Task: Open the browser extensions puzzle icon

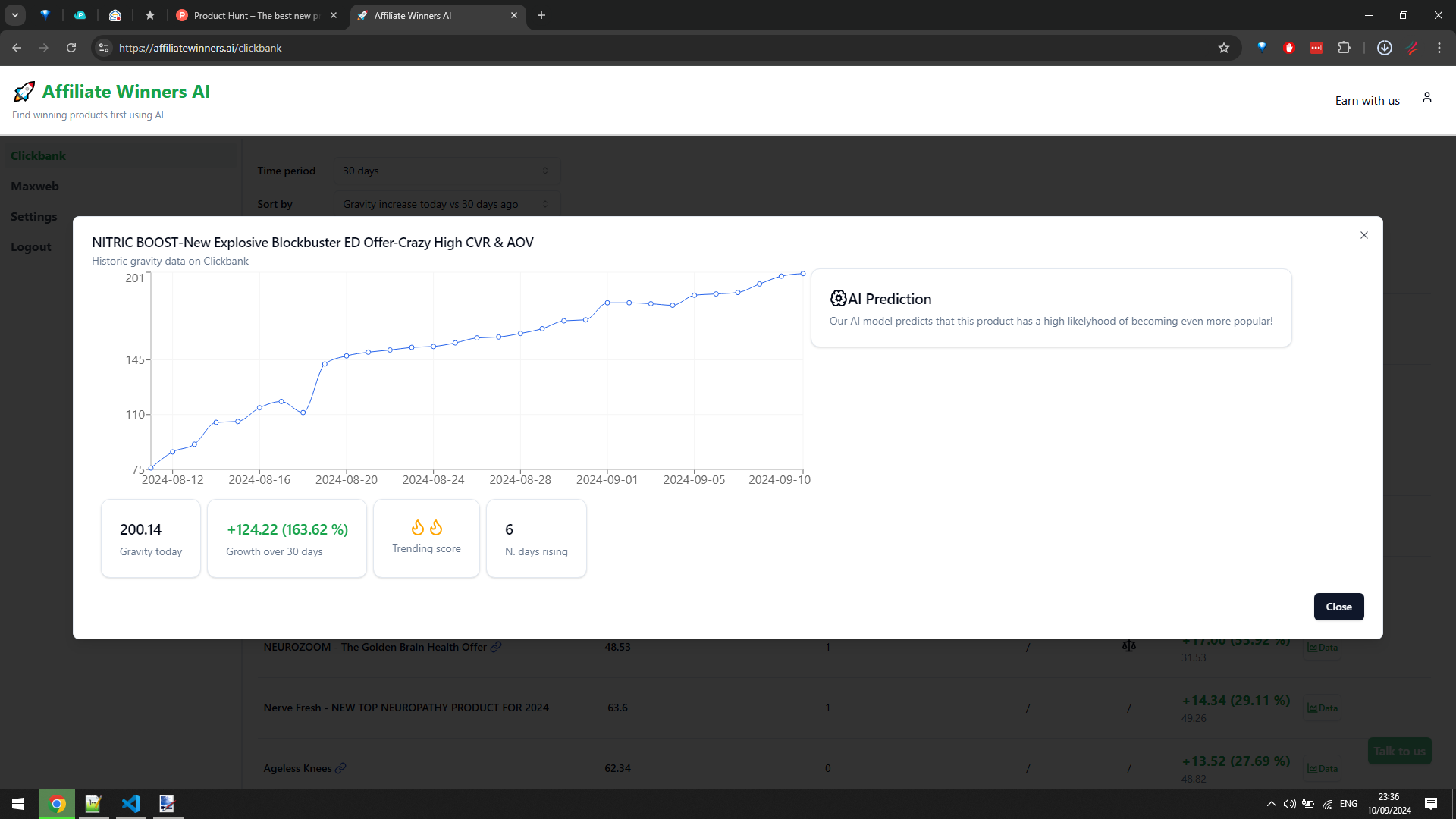Action: pos(1344,48)
